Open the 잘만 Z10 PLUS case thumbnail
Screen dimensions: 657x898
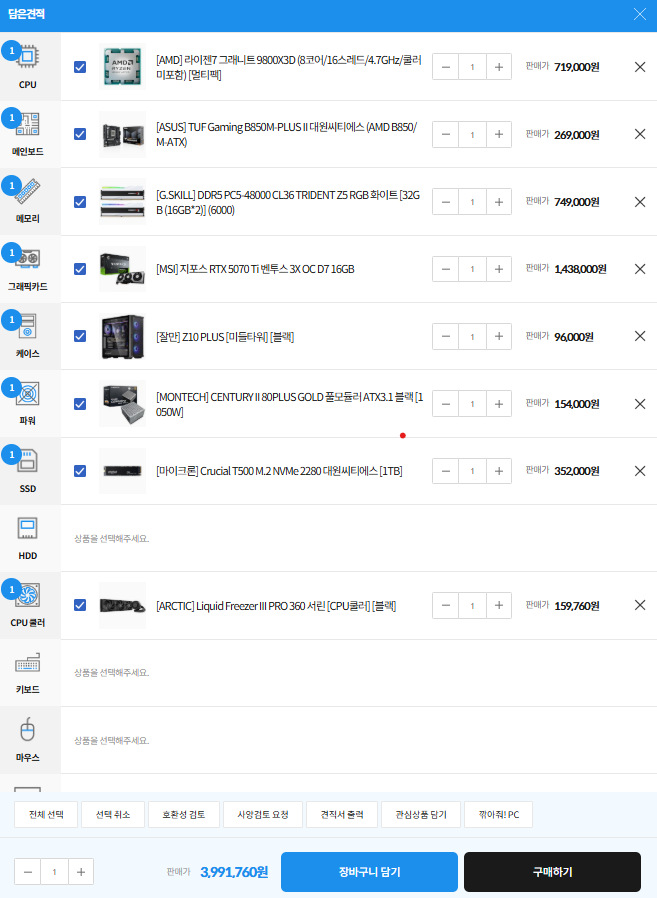(123, 336)
